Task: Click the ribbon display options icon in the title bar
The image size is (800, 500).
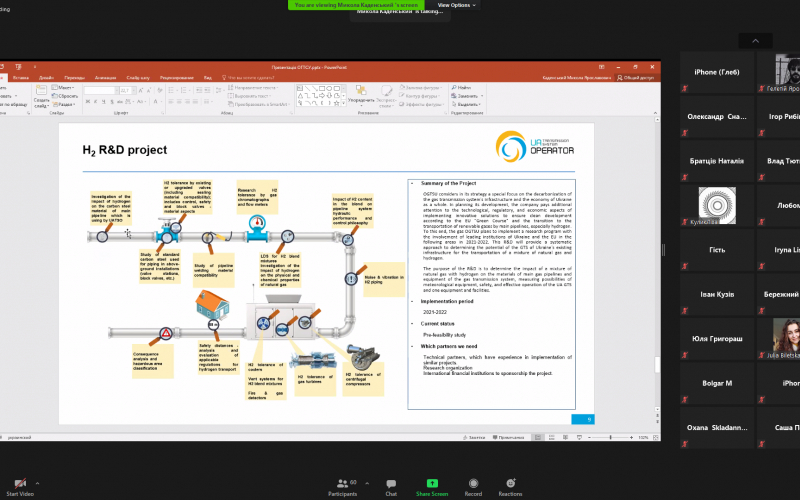Action: [x=602, y=67]
